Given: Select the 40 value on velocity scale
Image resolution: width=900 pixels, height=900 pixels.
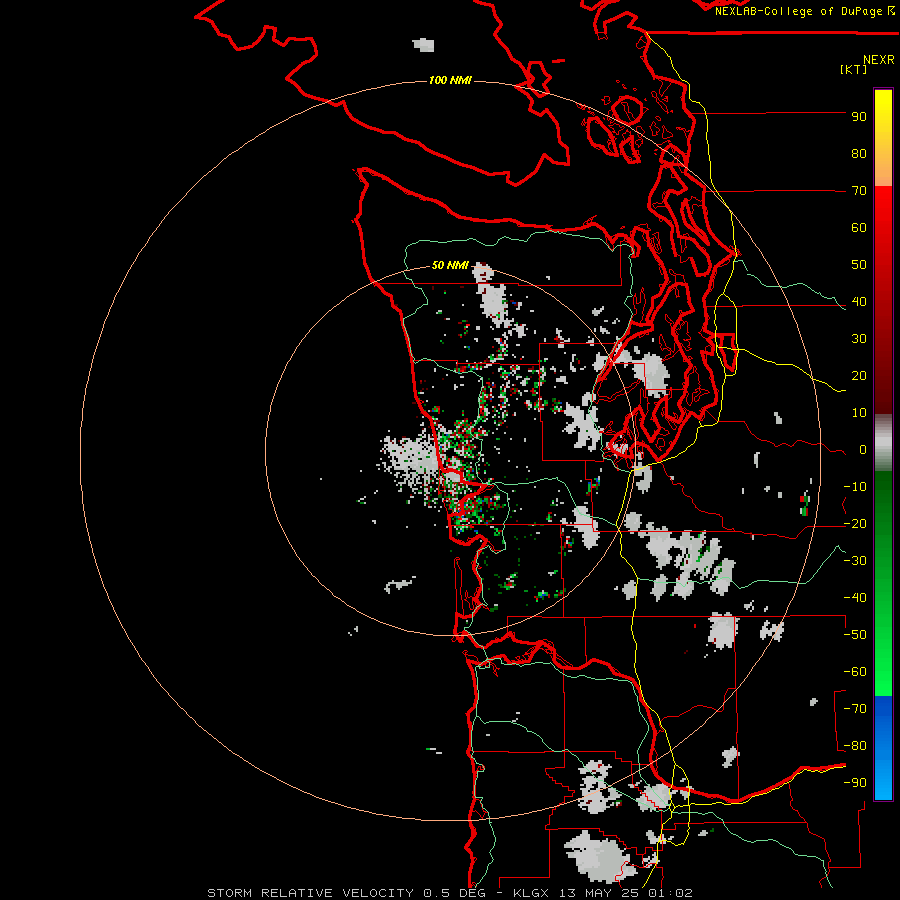Looking at the screenshot, I should 859,302.
